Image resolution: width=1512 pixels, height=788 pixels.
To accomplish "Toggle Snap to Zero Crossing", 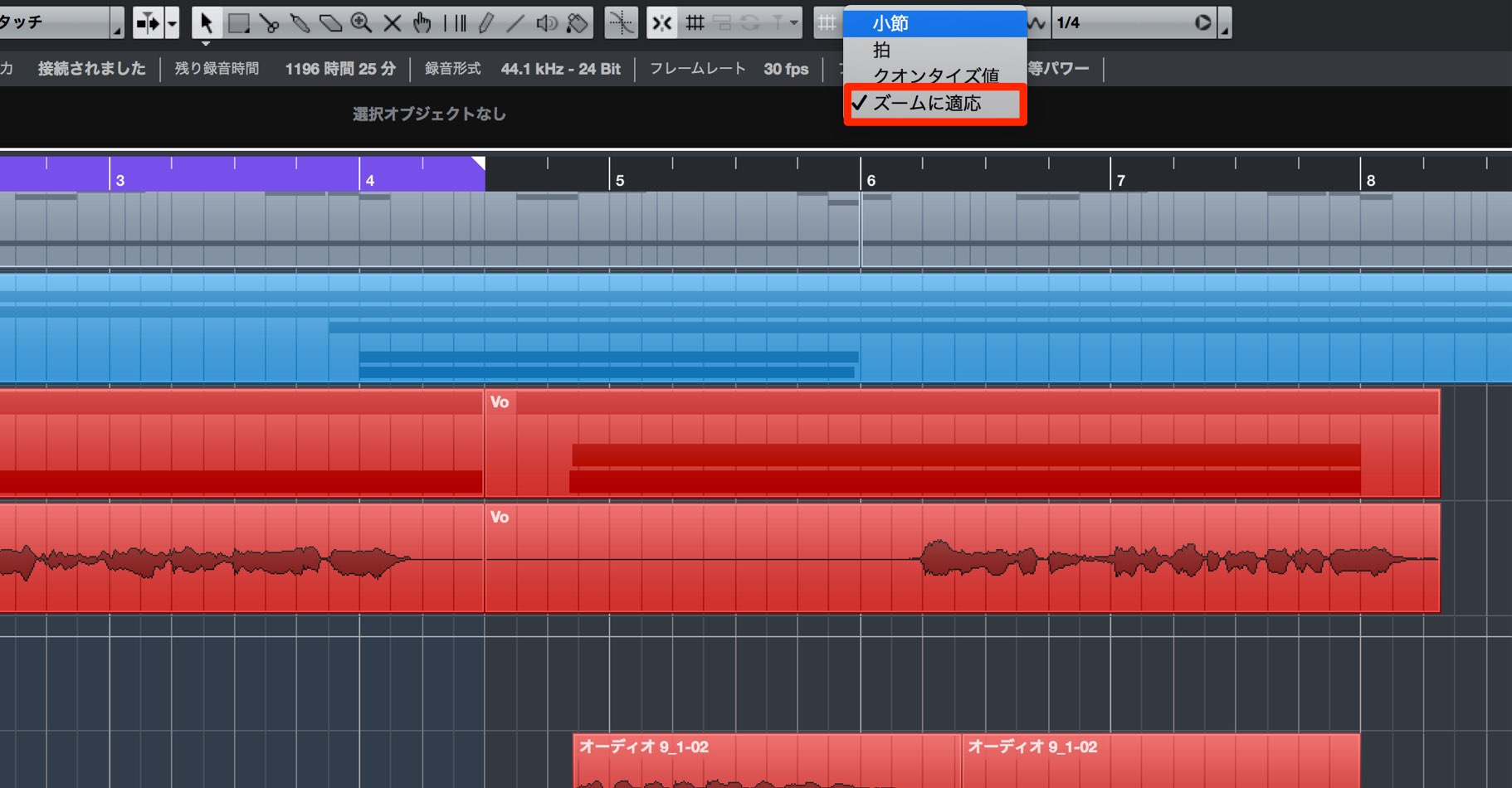I will [621, 23].
